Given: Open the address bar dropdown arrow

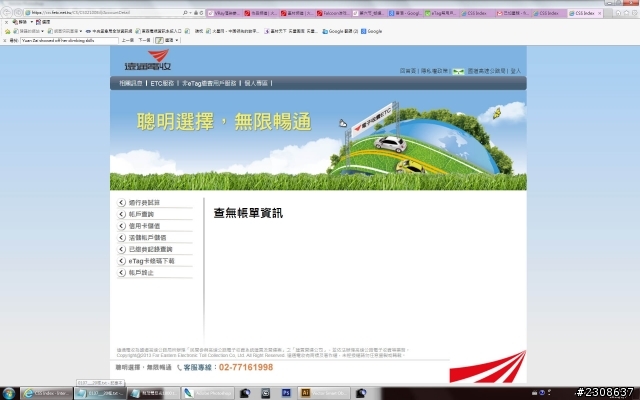Looking at the screenshot, I should click(x=191, y=13).
